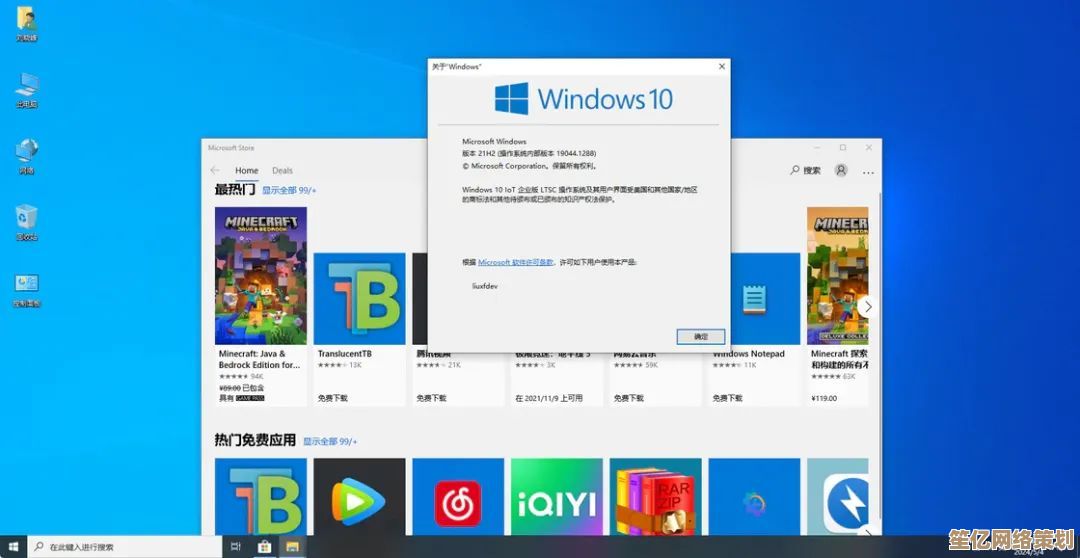The image size is (1080, 558).
Task: Click the 最热门 section heading
Action: 235,189
